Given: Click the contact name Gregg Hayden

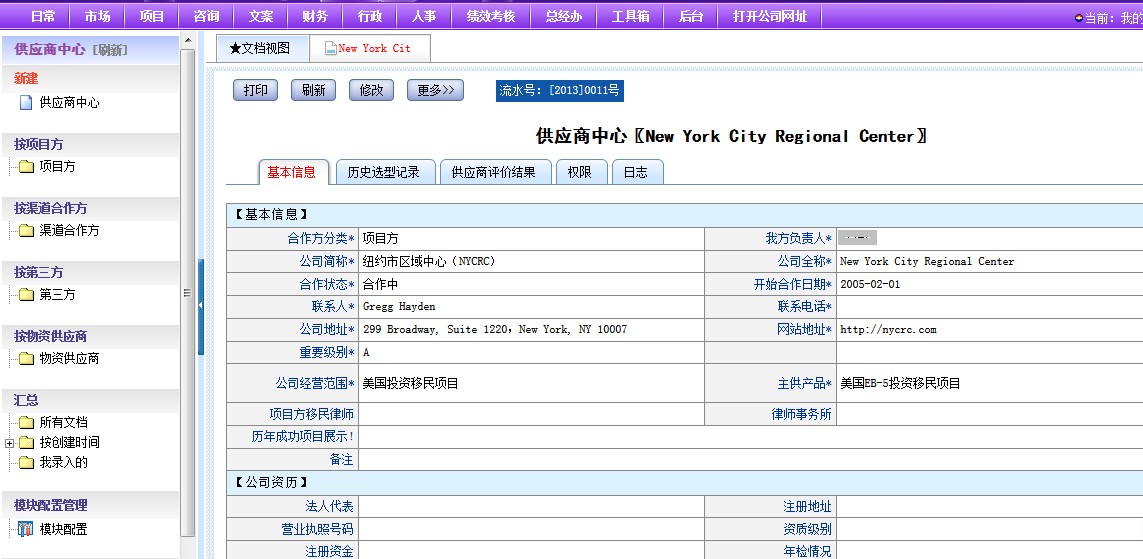Looking at the screenshot, I should [x=399, y=307].
